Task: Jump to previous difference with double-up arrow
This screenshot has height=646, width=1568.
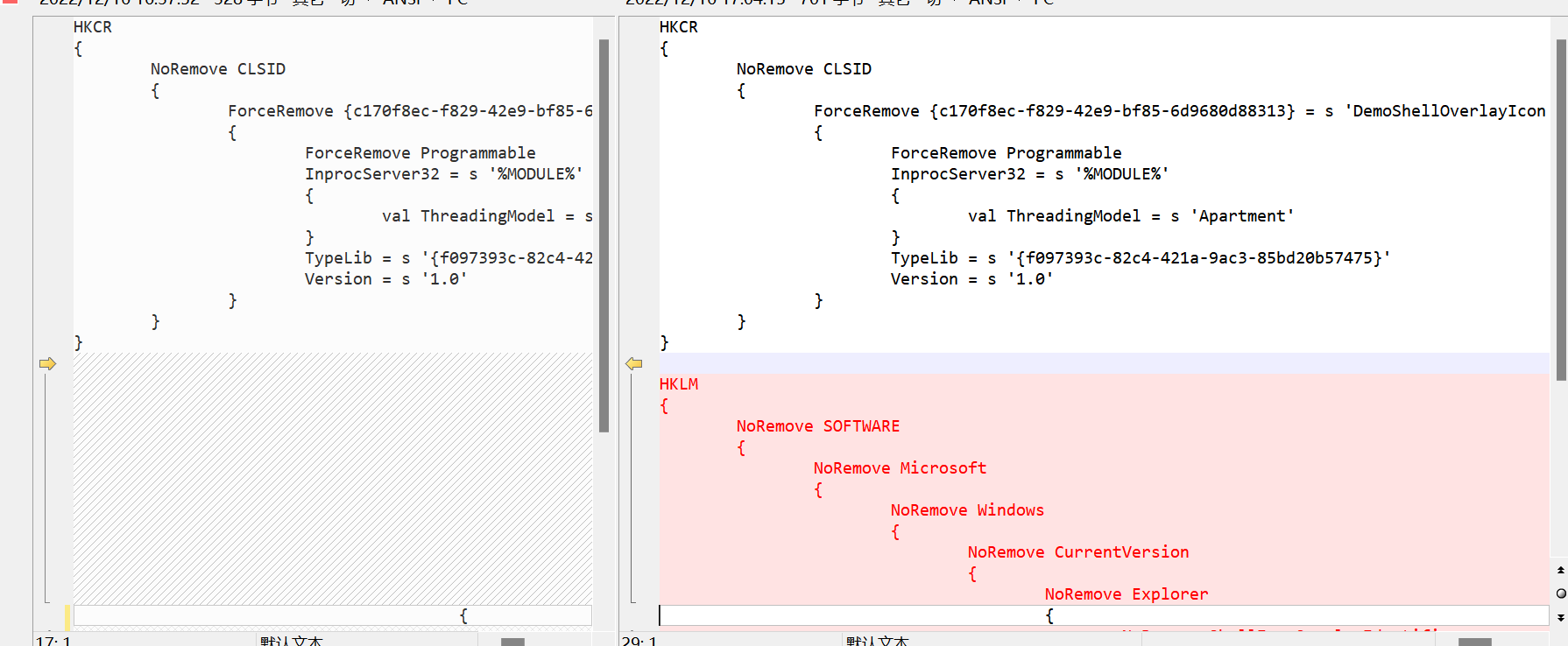Action: [1560, 570]
